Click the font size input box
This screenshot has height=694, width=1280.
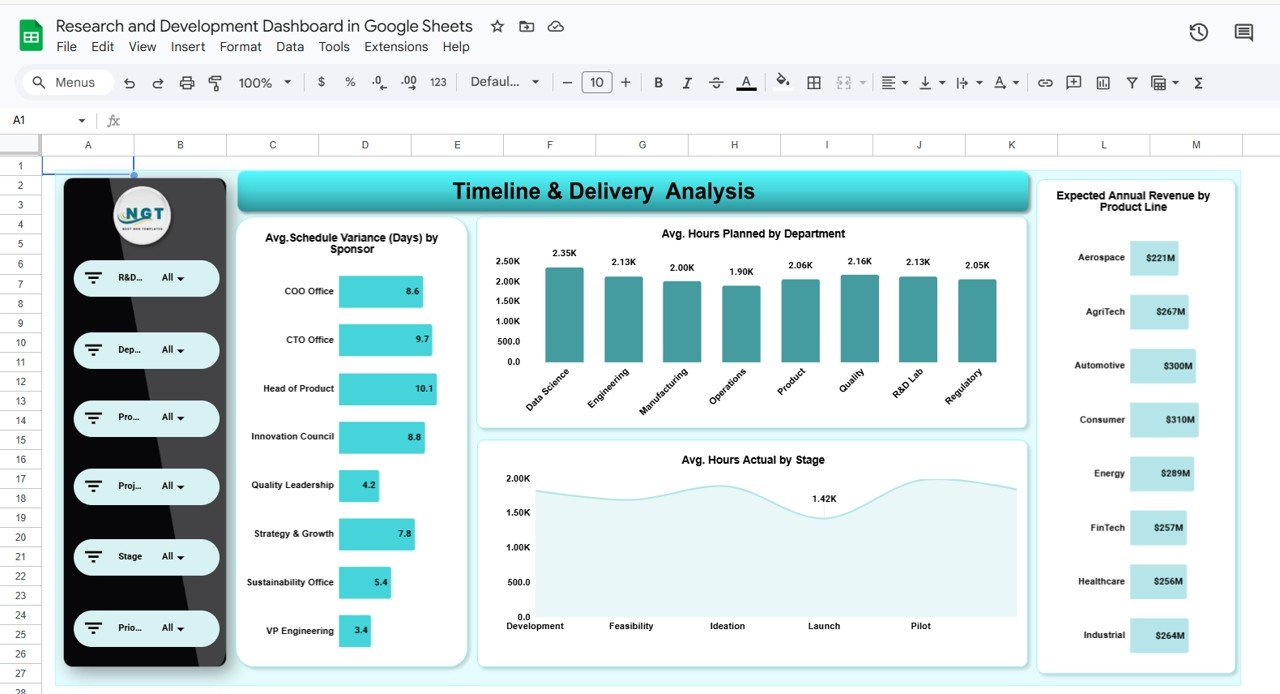(x=597, y=82)
